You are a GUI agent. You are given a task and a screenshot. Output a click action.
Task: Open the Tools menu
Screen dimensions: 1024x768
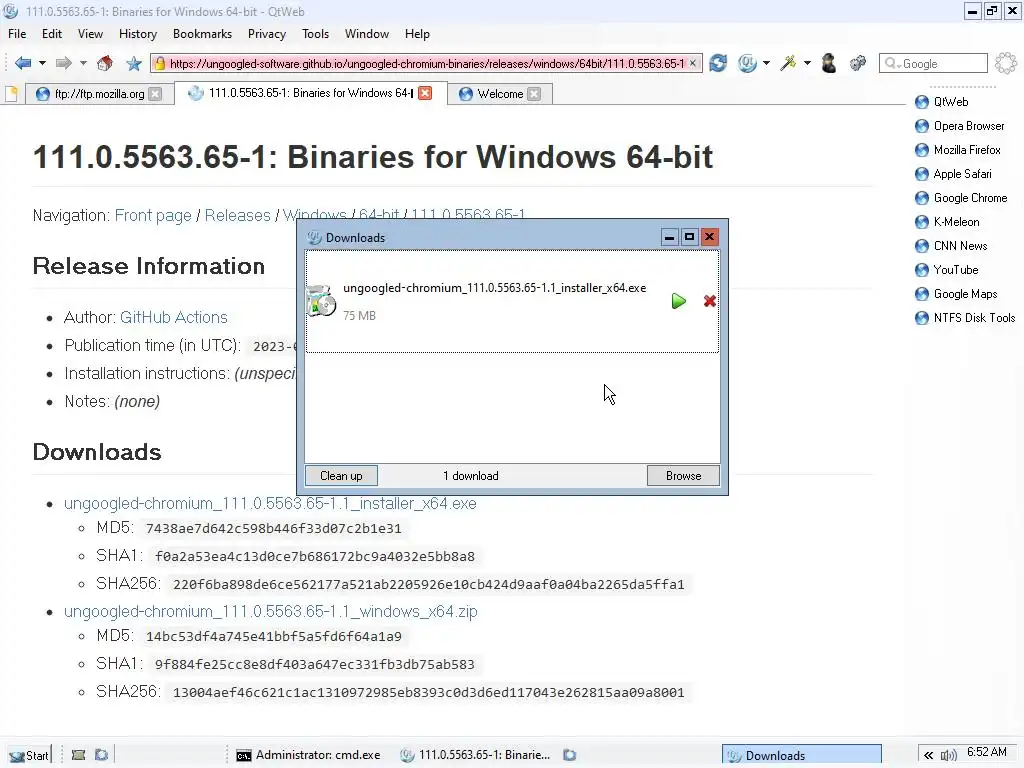(x=315, y=34)
